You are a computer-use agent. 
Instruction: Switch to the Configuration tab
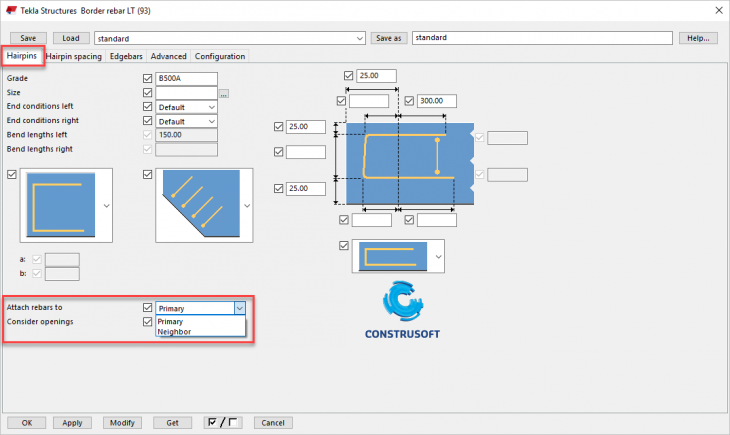(x=220, y=56)
